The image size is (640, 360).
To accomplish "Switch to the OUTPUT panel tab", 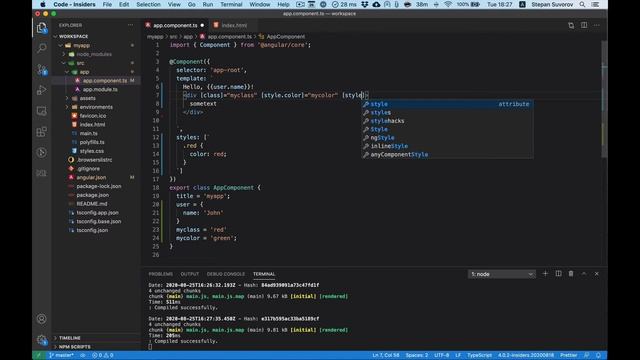I will tap(190, 274).
